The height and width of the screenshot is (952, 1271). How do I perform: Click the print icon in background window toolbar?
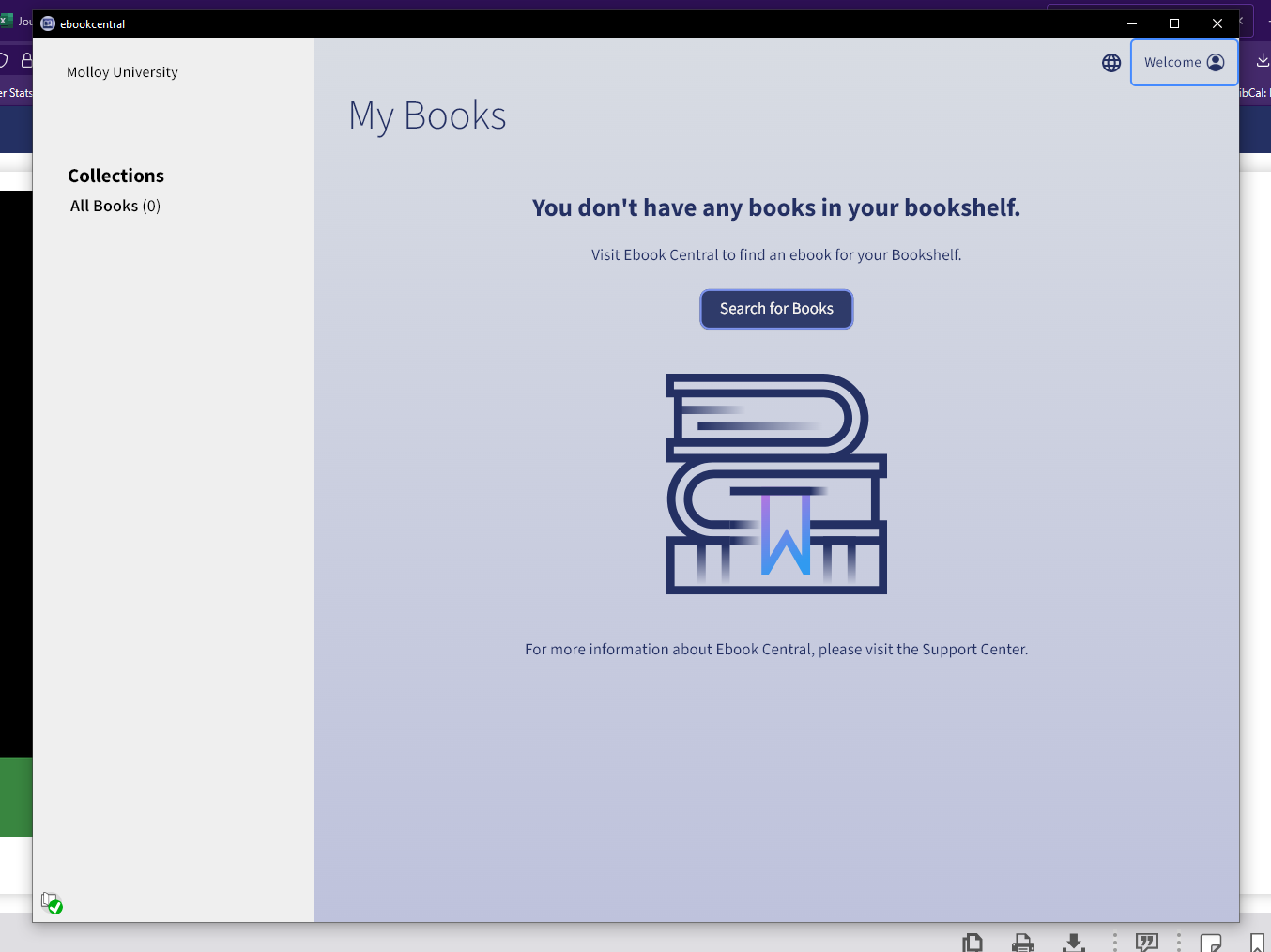(x=1023, y=942)
